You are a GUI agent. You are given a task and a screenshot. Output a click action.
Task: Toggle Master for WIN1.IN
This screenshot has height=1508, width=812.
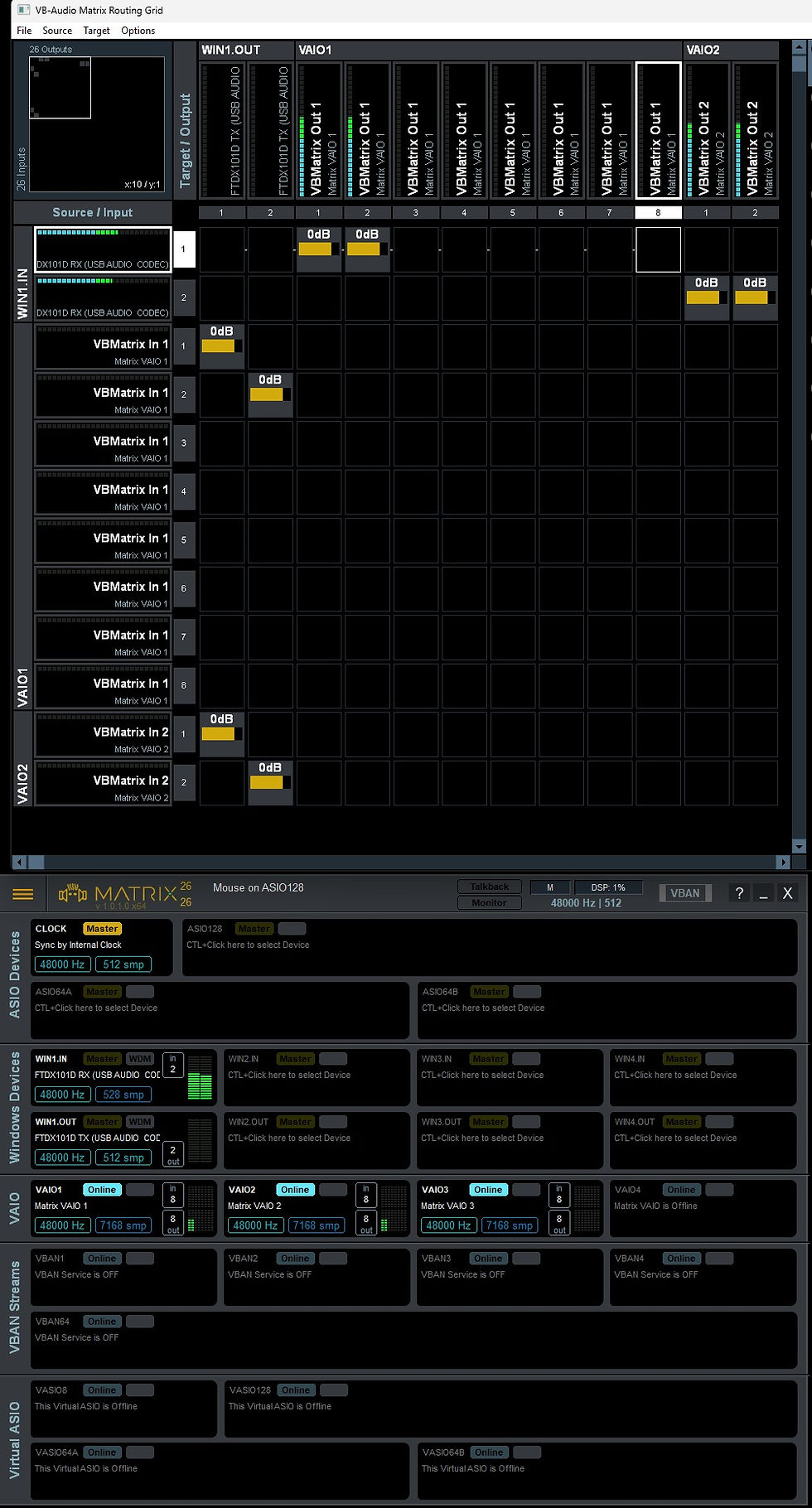click(102, 1059)
